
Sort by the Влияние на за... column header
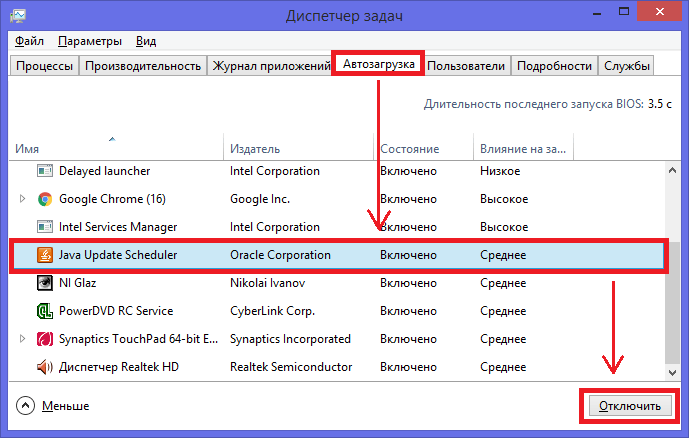(523, 148)
